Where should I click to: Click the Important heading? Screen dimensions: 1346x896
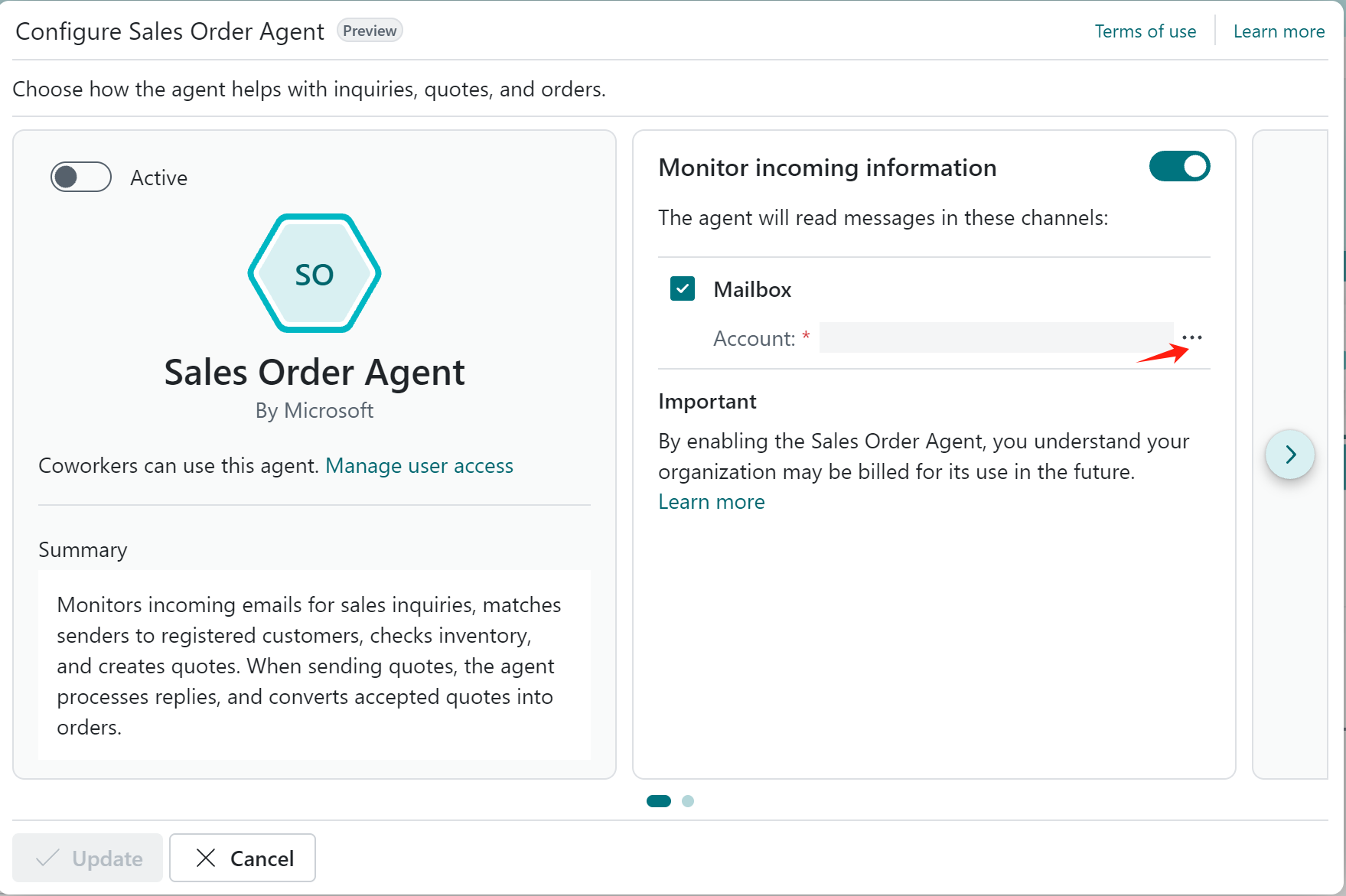click(x=707, y=402)
